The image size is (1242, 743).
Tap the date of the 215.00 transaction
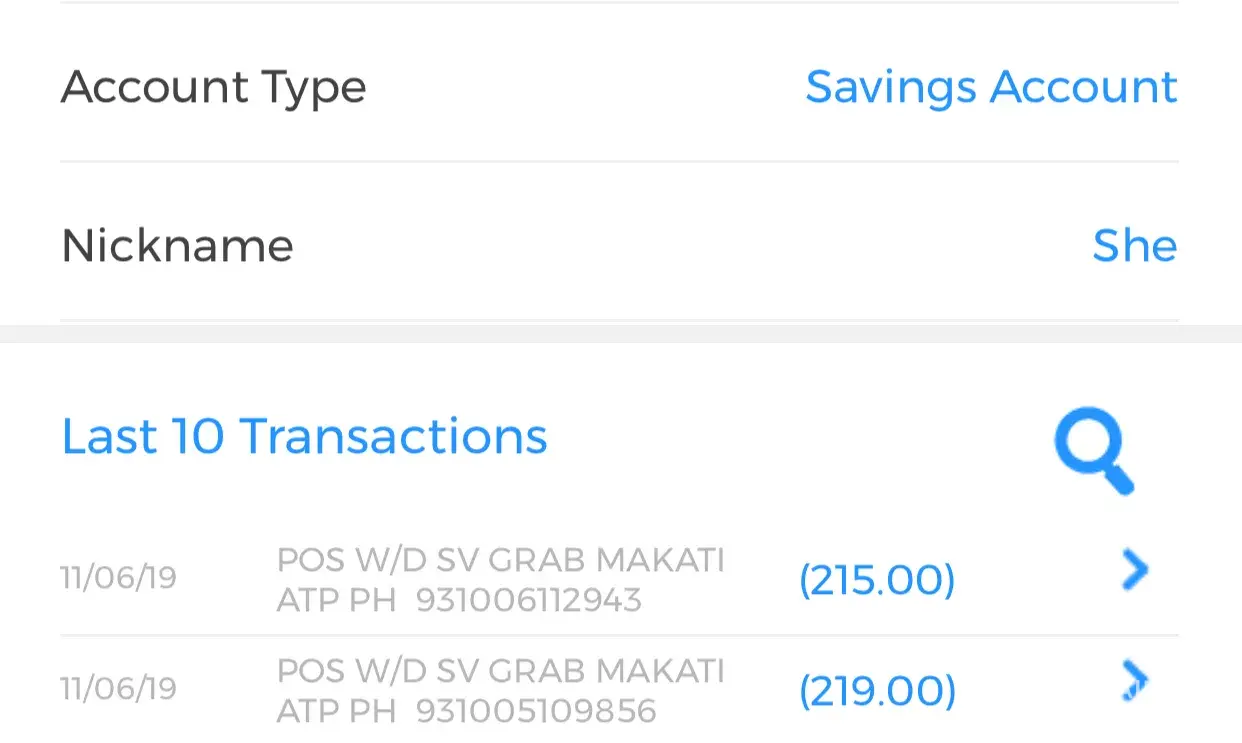click(118, 579)
